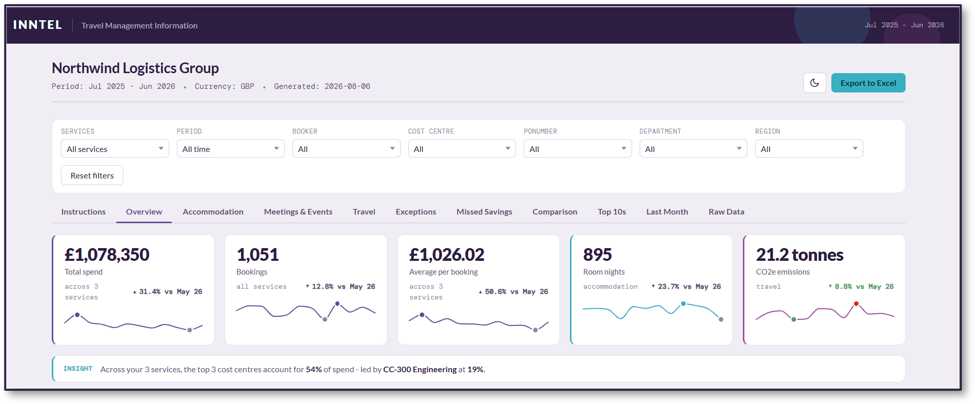Export the report to Excel
975x404 pixels.
(x=868, y=83)
